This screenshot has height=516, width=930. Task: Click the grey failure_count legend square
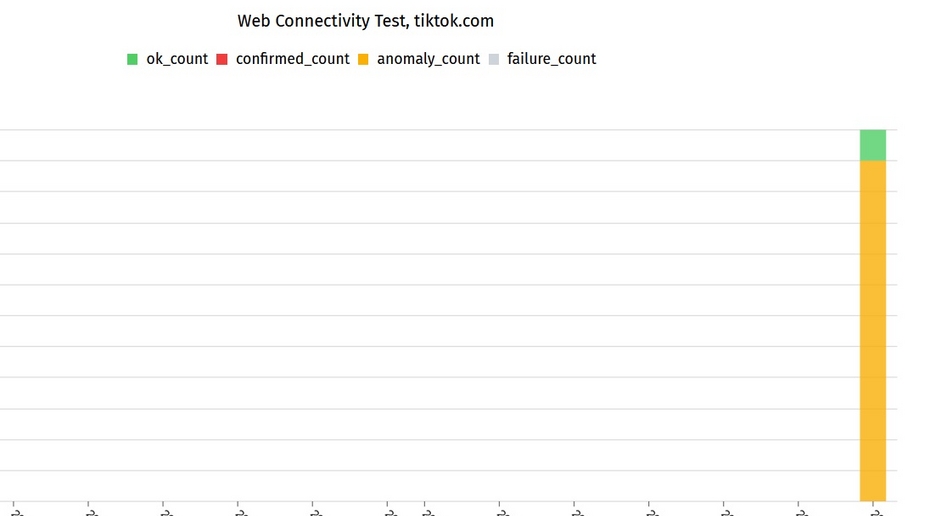[493, 59]
